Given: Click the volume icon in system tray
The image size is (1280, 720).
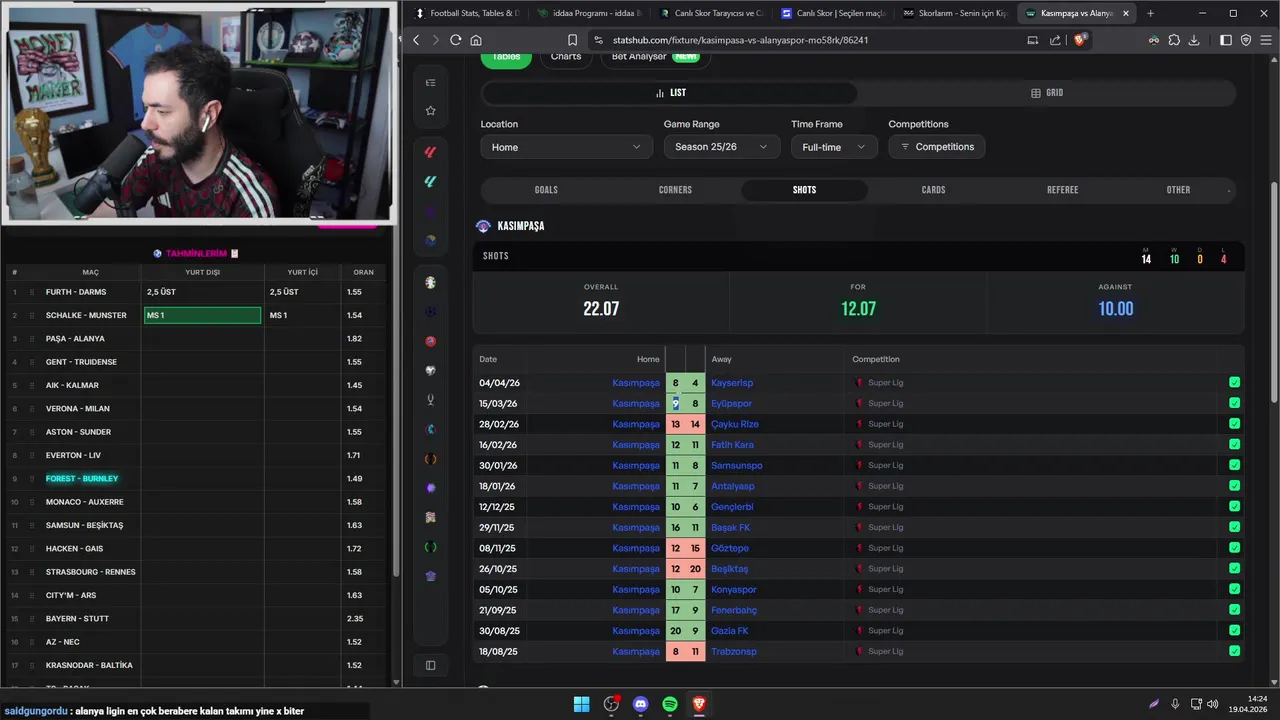Looking at the screenshot, I should [1212, 704].
